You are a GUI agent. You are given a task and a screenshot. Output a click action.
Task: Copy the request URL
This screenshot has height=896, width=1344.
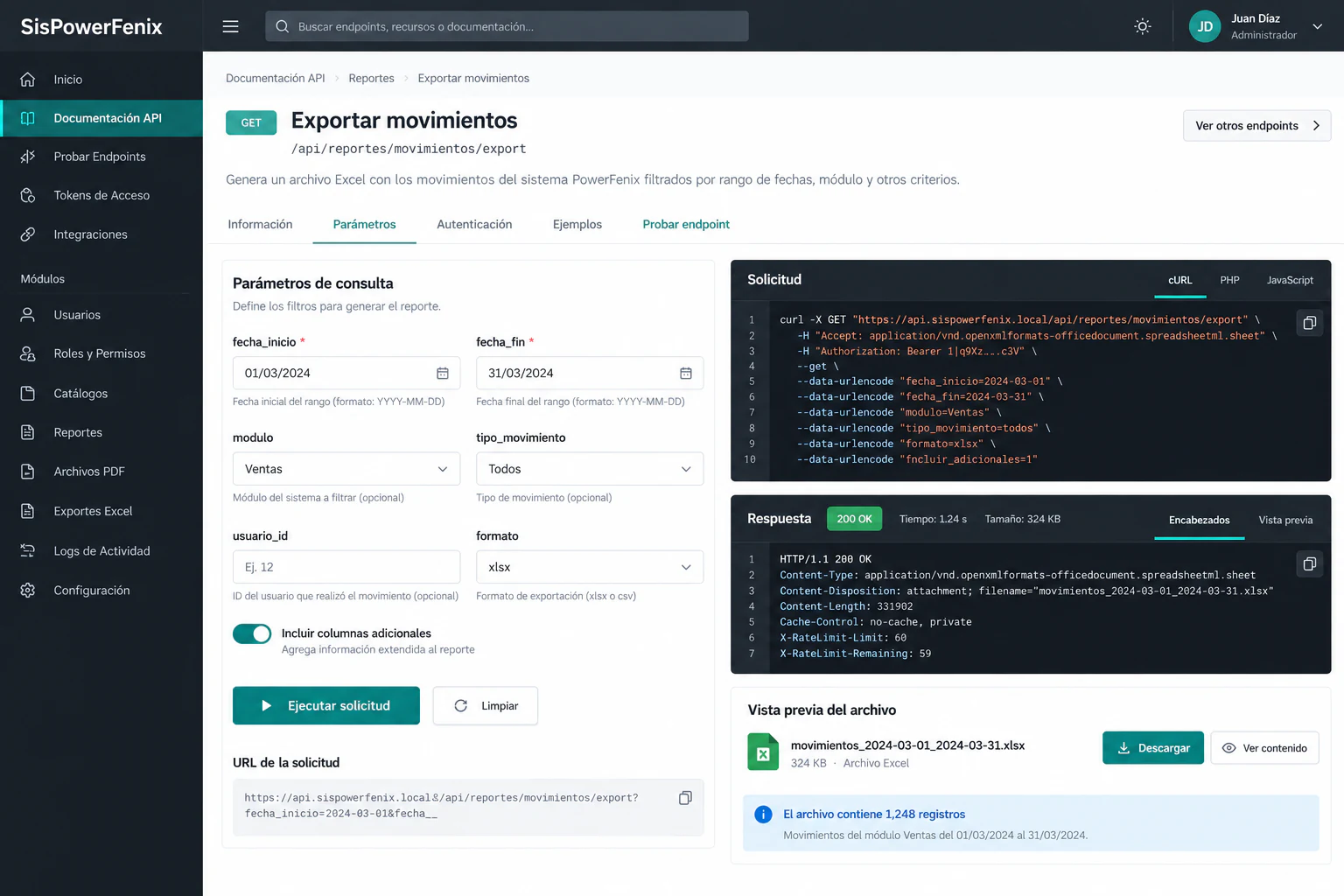685,797
